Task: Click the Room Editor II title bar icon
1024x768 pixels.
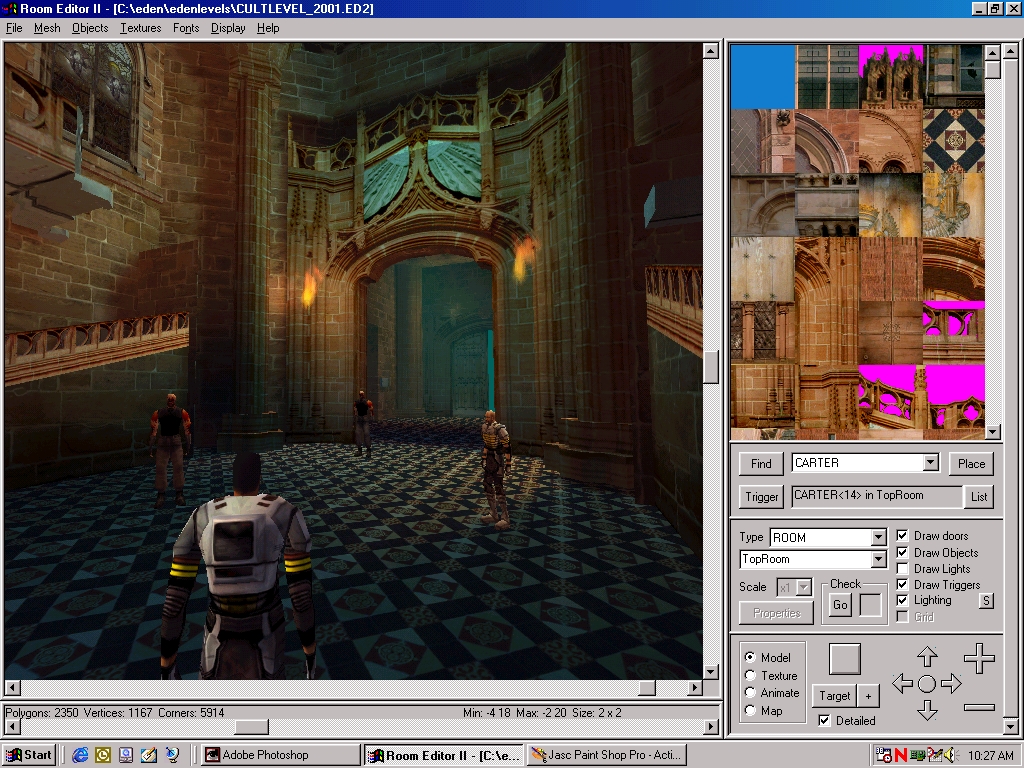Action: [x=11, y=8]
